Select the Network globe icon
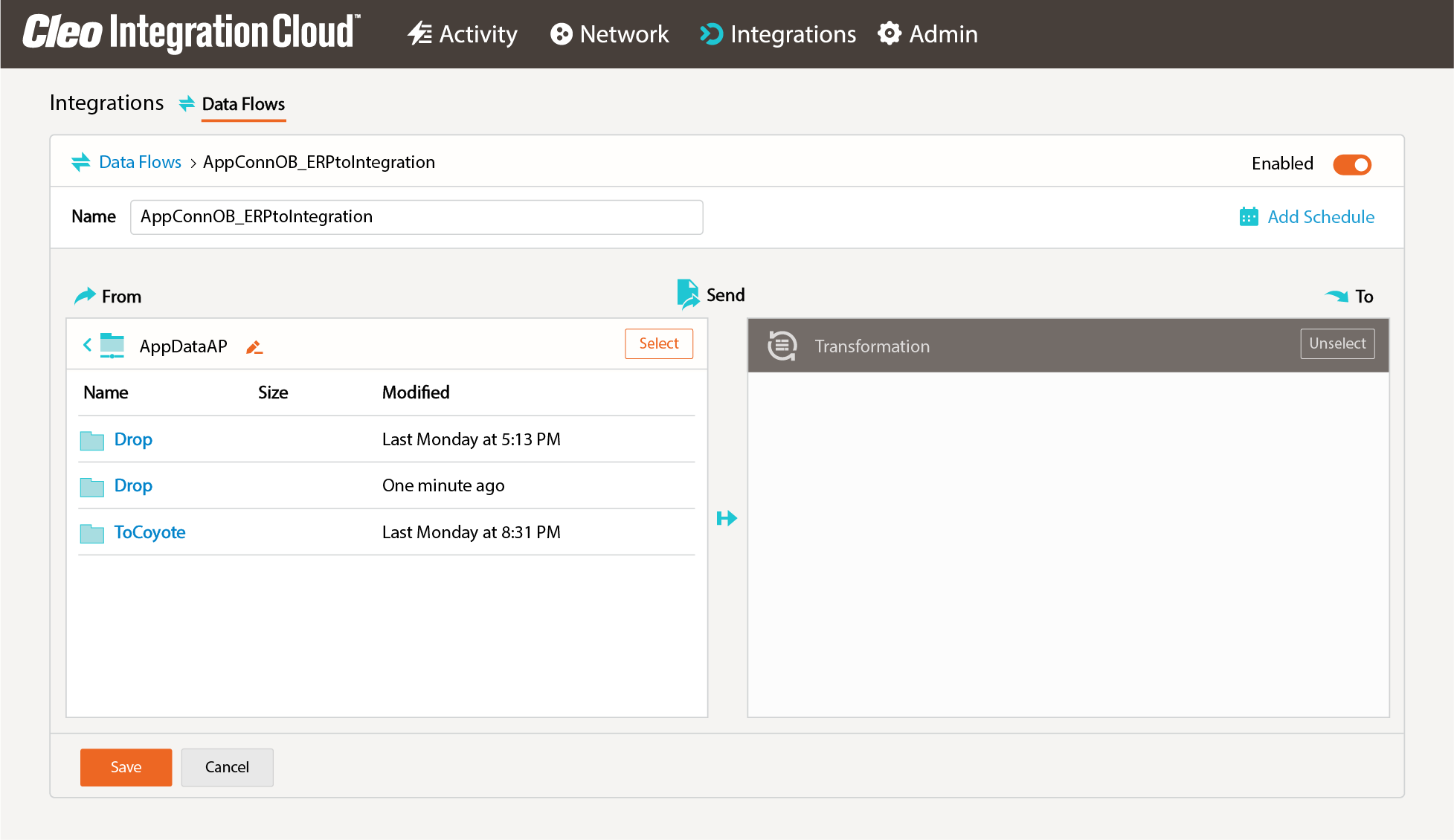Screen dimensions: 1454x840 (x=560, y=33)
